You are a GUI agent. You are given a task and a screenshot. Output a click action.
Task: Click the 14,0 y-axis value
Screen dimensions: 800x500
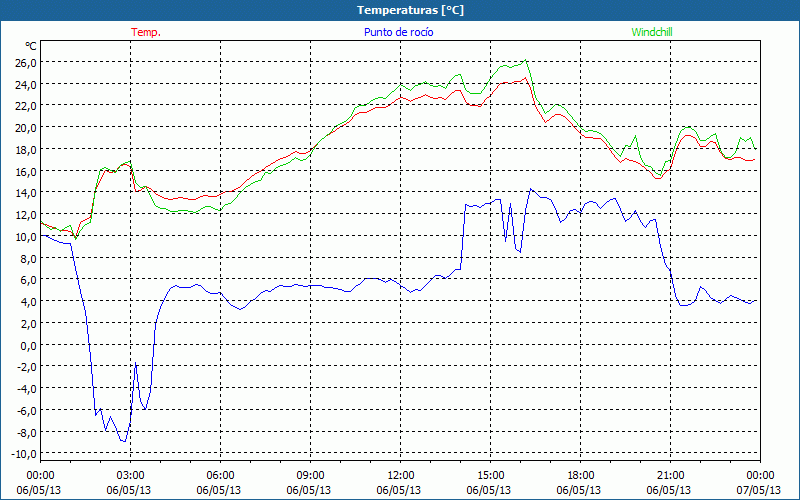tap(27, 193)
